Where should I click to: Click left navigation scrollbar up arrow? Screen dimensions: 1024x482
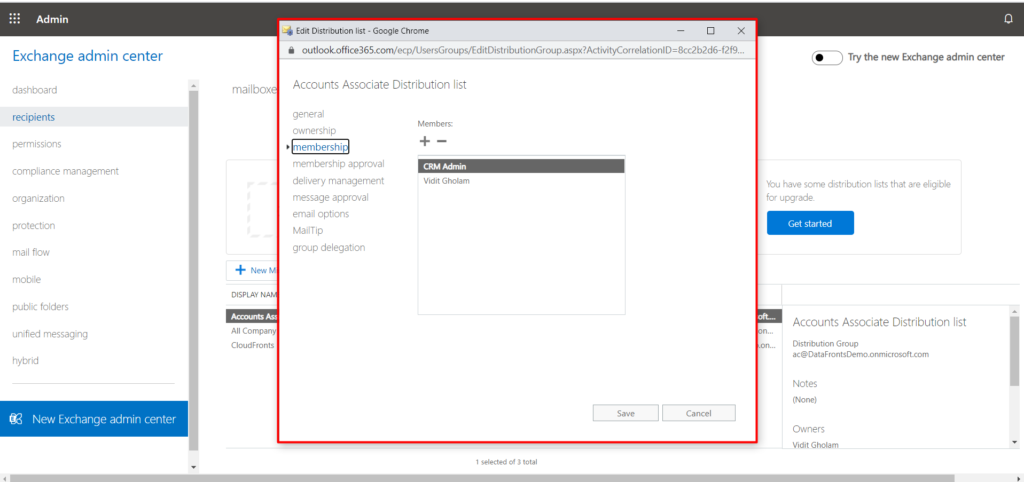[x=193, y=86]
